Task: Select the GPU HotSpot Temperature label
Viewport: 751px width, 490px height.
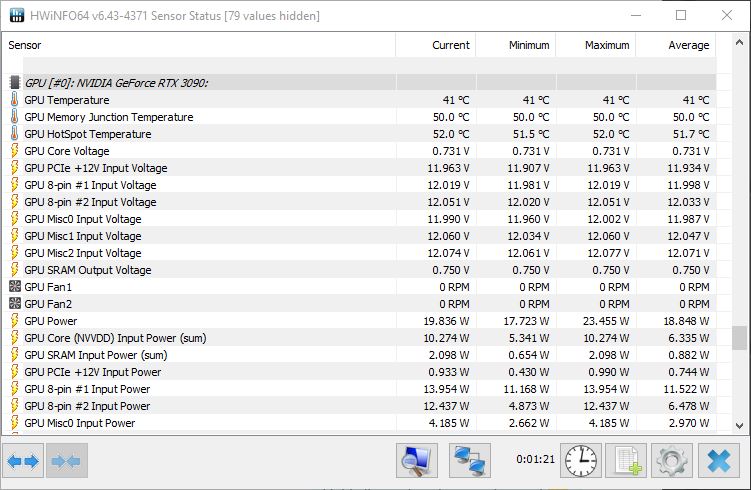Action: pyautogui.click(x=88, y=134)
